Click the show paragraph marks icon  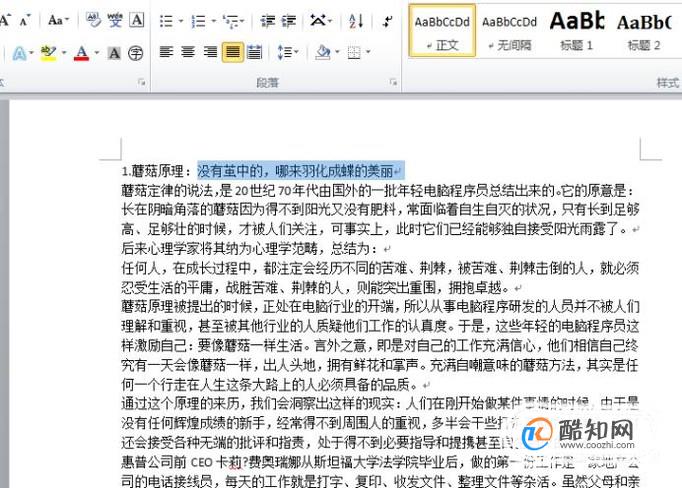pos(387,20)
